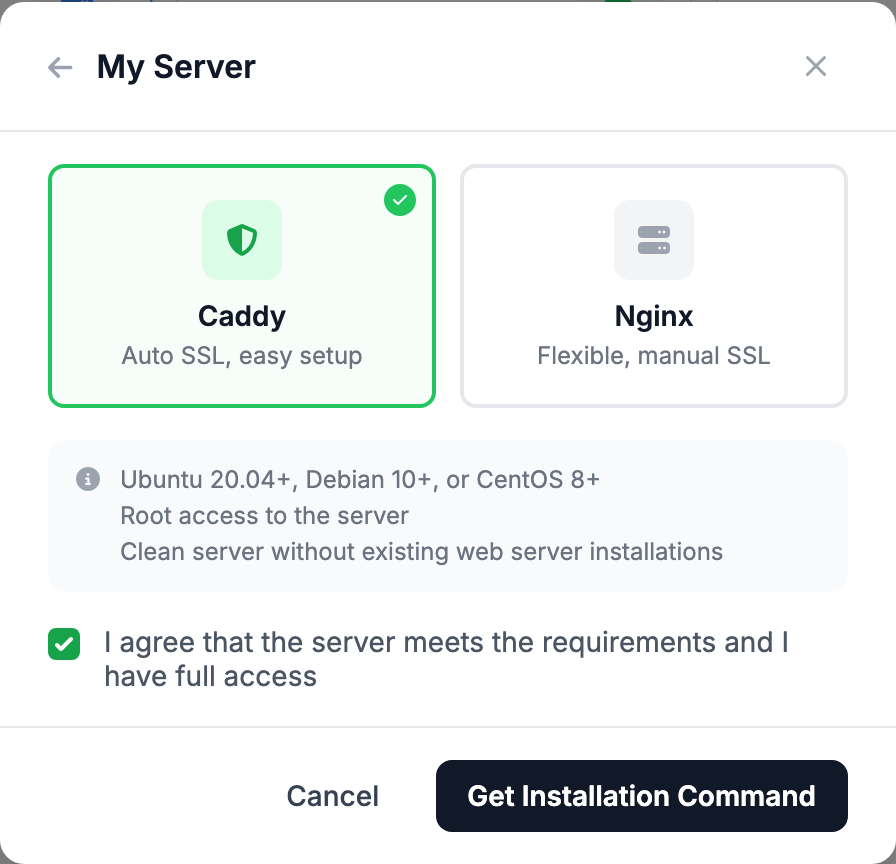Click 'Root access to the server' line
The image size is (896, 864).
click(265, 515)
